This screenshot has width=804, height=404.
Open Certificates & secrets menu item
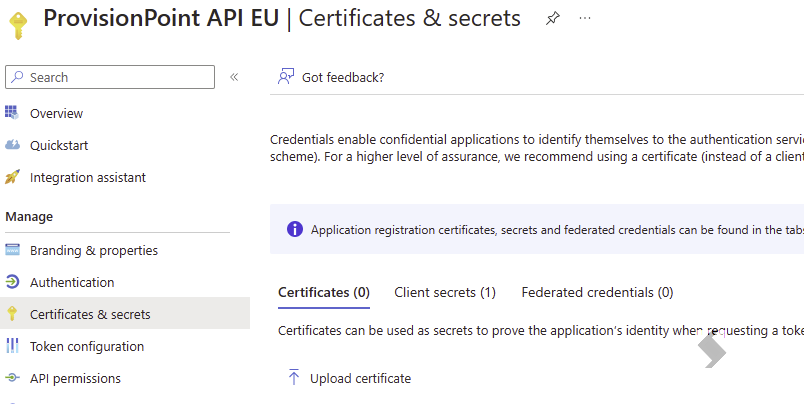125,313
